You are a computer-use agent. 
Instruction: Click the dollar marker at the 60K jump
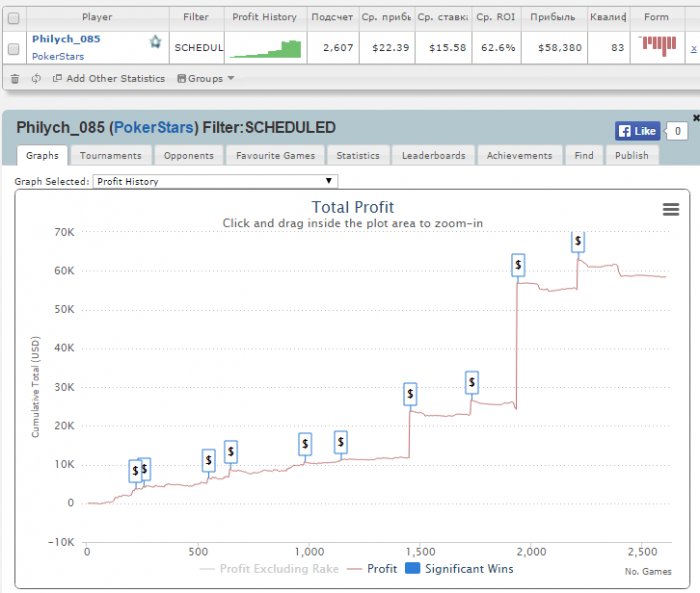pyautogui.click(x=518, y=265)
